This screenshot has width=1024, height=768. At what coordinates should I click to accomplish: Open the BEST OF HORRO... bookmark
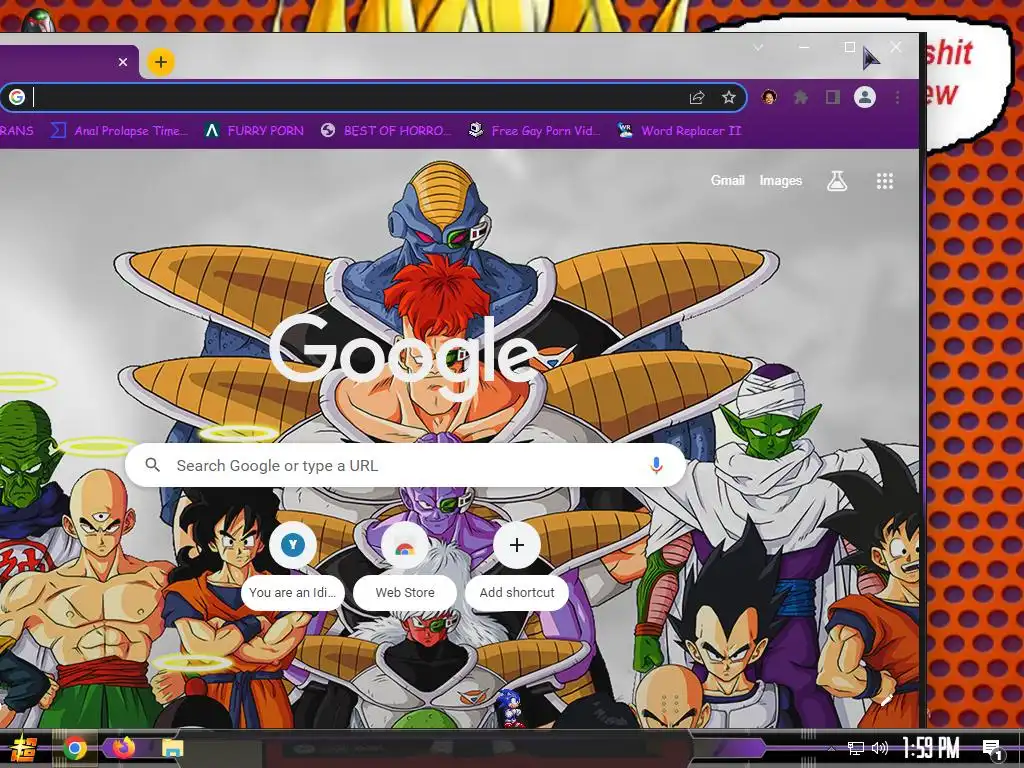tap(387, 131)
